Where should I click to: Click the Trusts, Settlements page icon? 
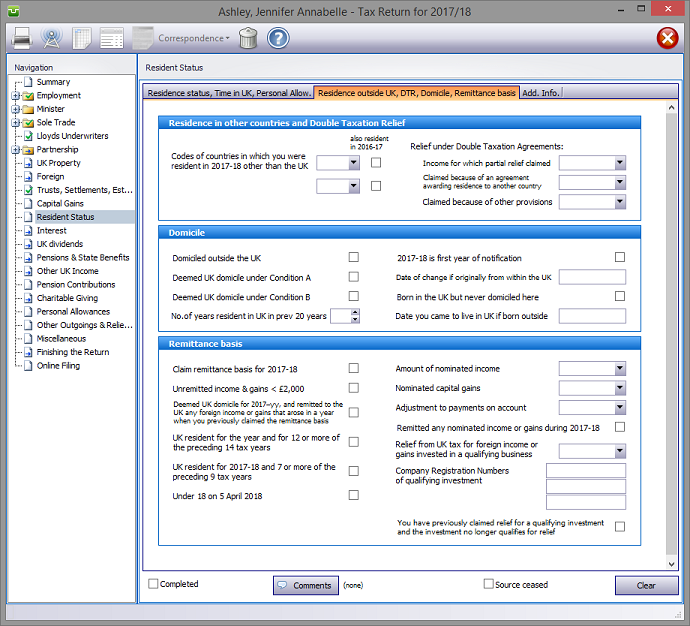[28, 190]
